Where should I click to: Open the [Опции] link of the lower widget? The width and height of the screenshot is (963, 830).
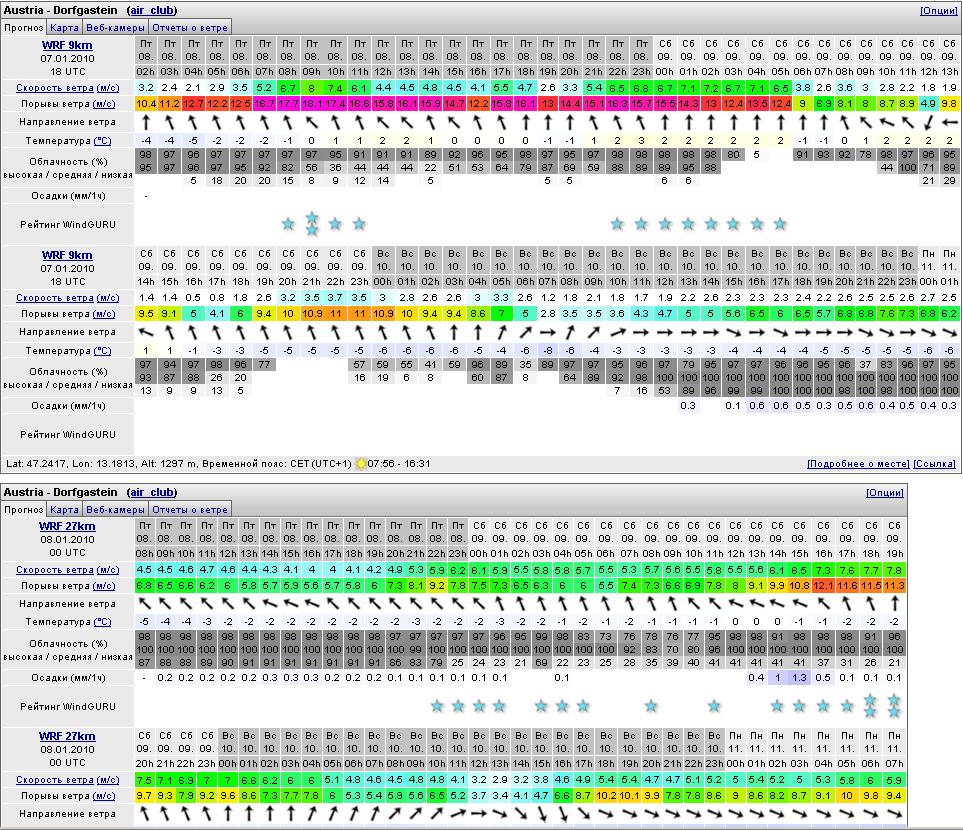click(884, 492)
